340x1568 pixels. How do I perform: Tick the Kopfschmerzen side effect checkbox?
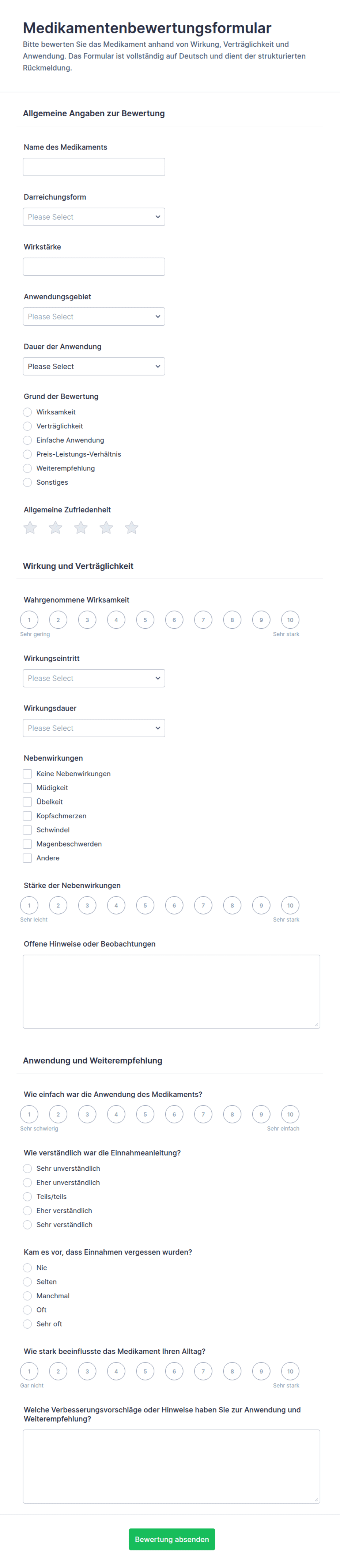27,816
